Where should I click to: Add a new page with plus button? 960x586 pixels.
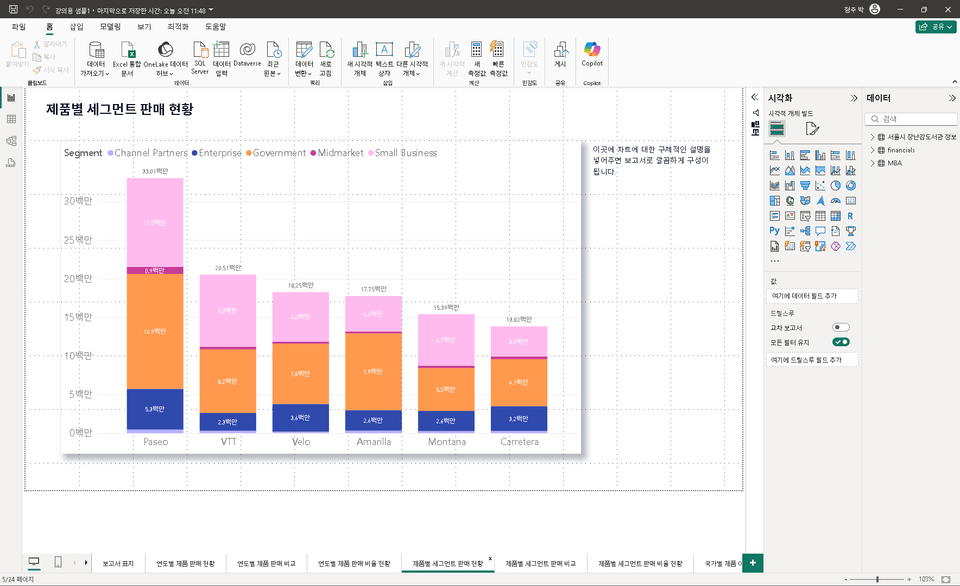[752, 563]
